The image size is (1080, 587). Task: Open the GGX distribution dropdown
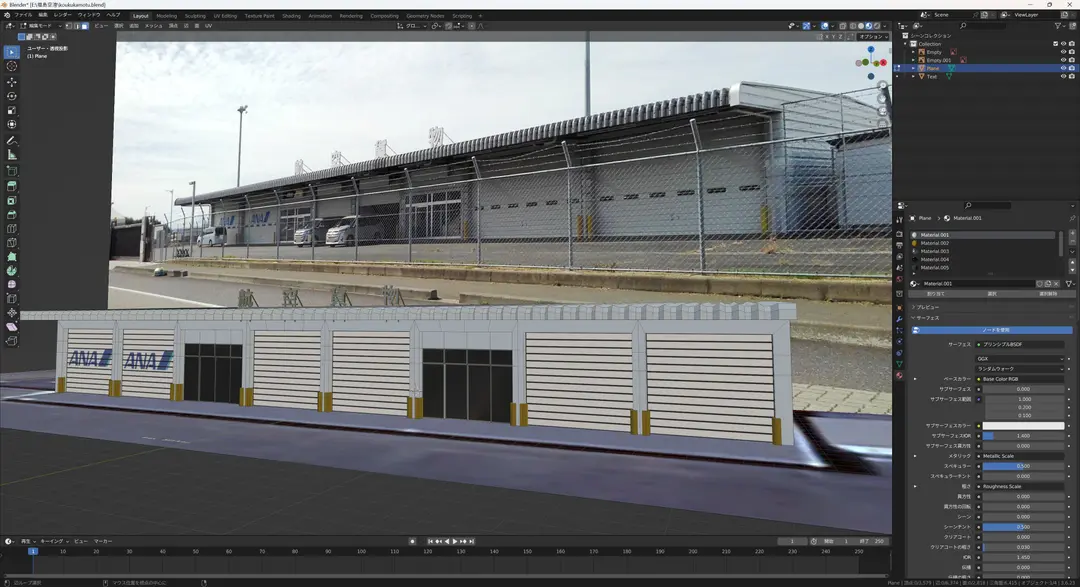(1020, 358)
